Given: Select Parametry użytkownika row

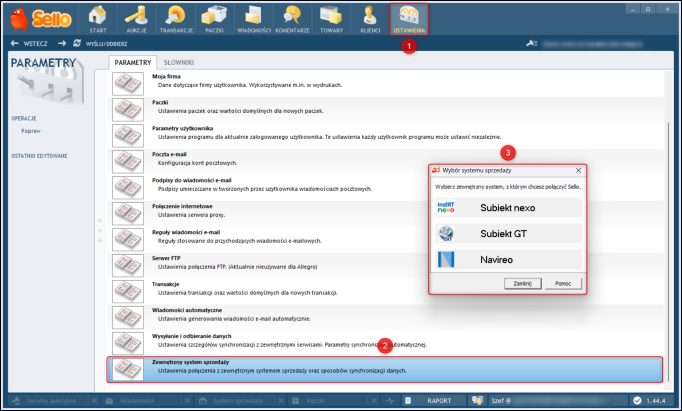Looking at the screenshot, I should [385, 135].
